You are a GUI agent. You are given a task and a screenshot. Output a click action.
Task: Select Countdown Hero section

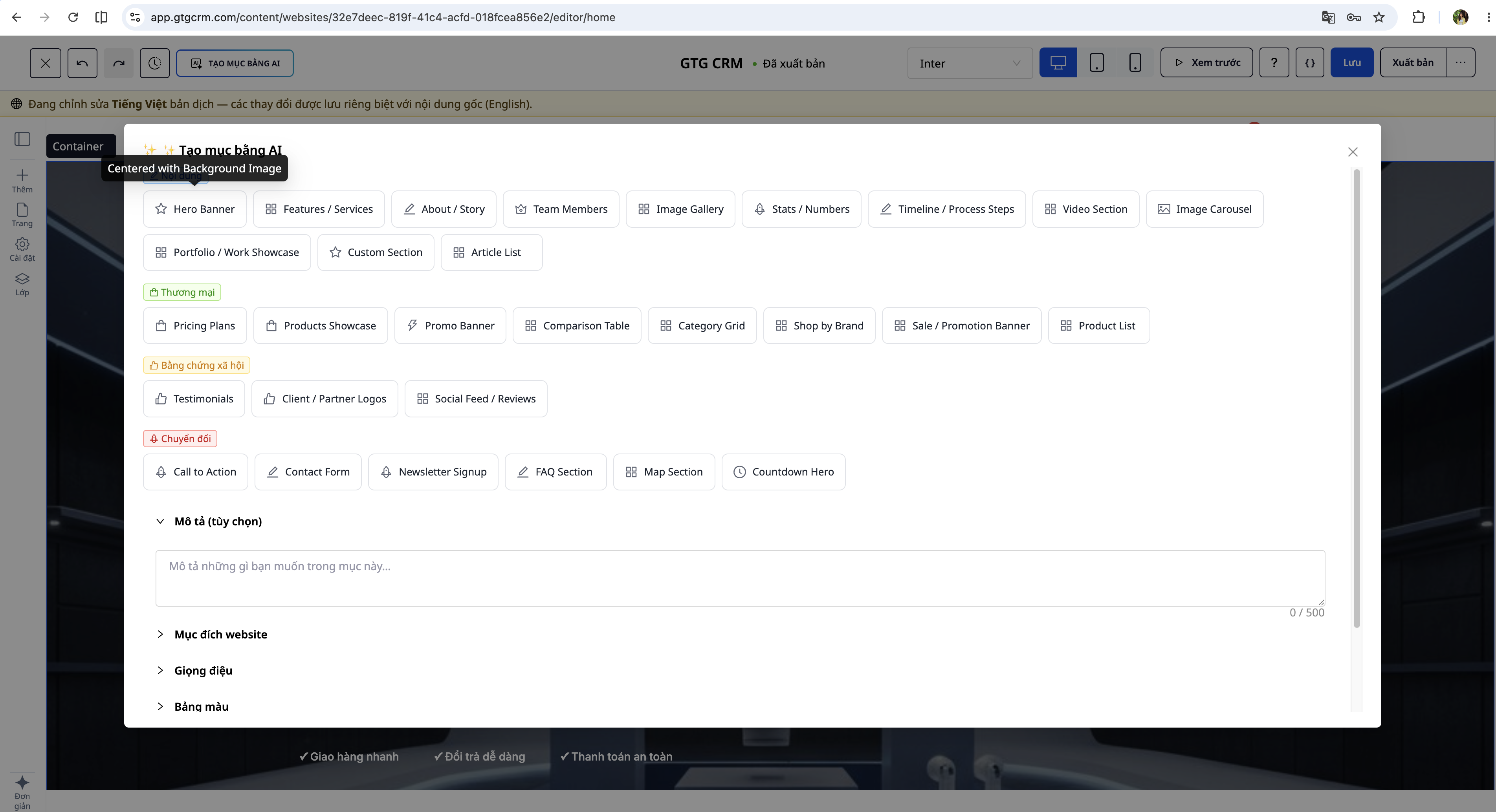[x=783, y=472]
